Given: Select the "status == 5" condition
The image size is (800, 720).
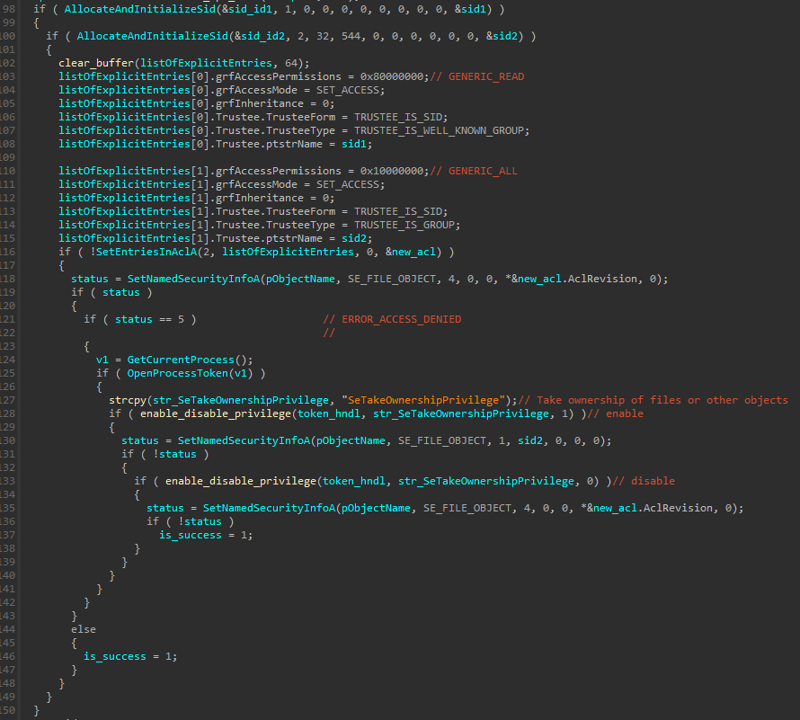Looking at the screenshot, I should pyautogui.click(x=145, y=319).
